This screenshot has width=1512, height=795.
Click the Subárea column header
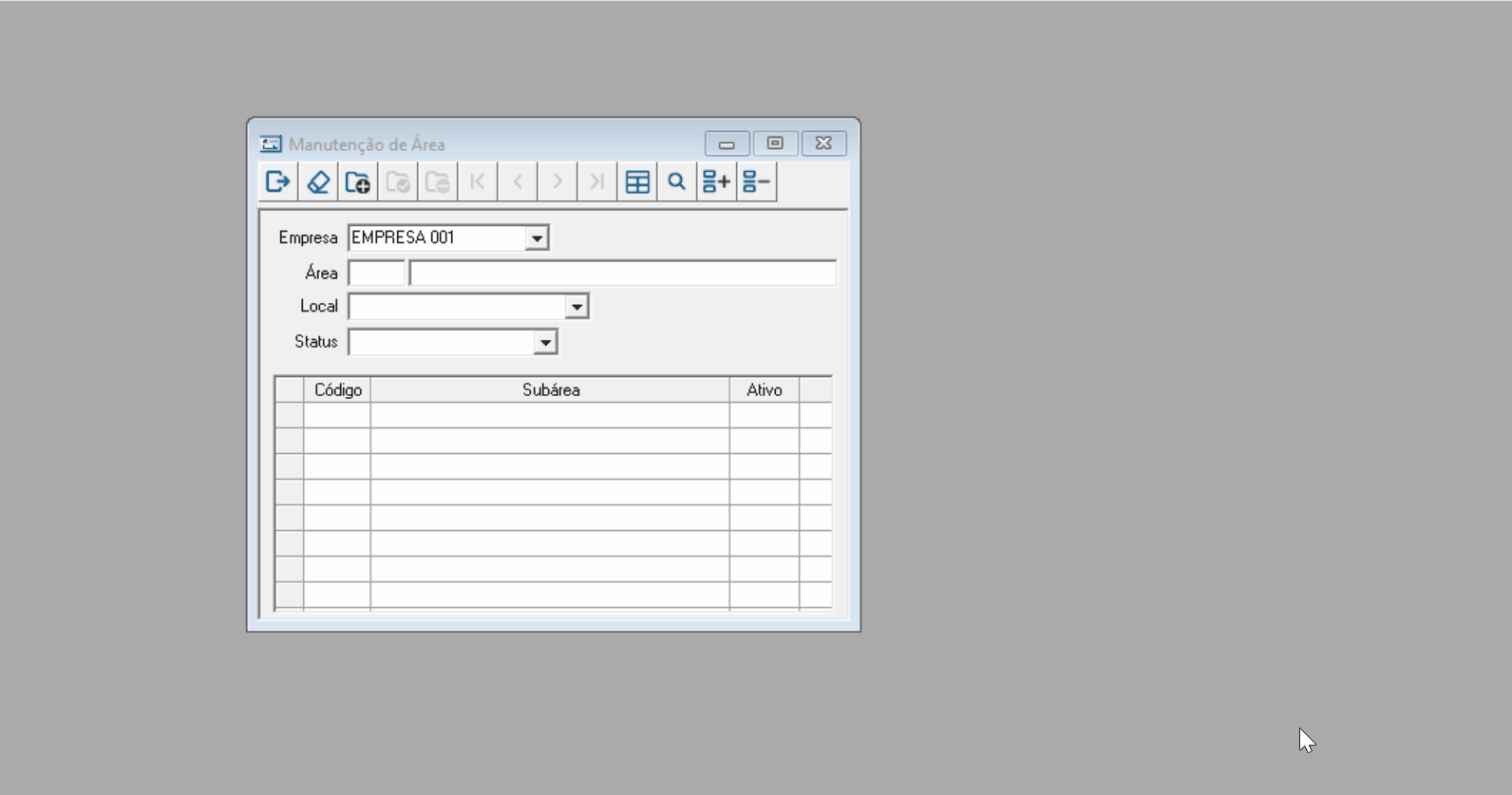[x=551, y=390]
